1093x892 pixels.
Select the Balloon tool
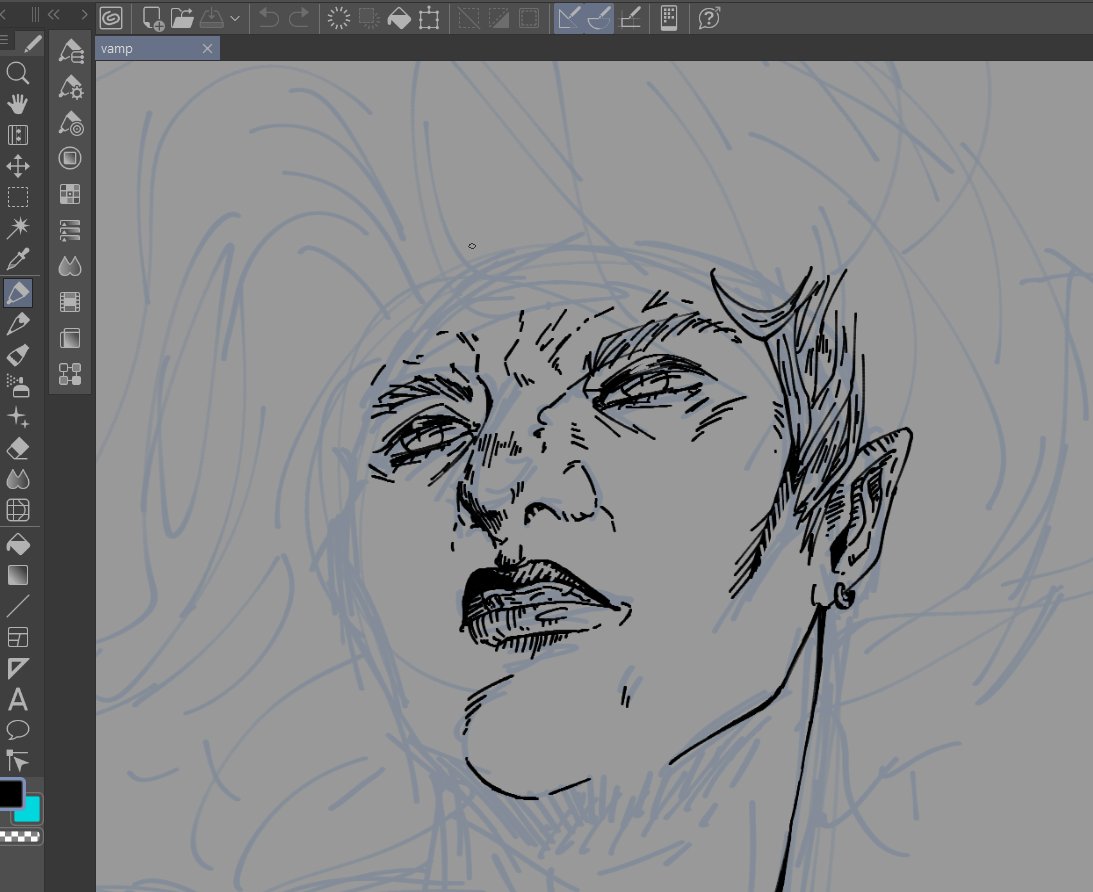pyautogui.click(x=17, y=731)
